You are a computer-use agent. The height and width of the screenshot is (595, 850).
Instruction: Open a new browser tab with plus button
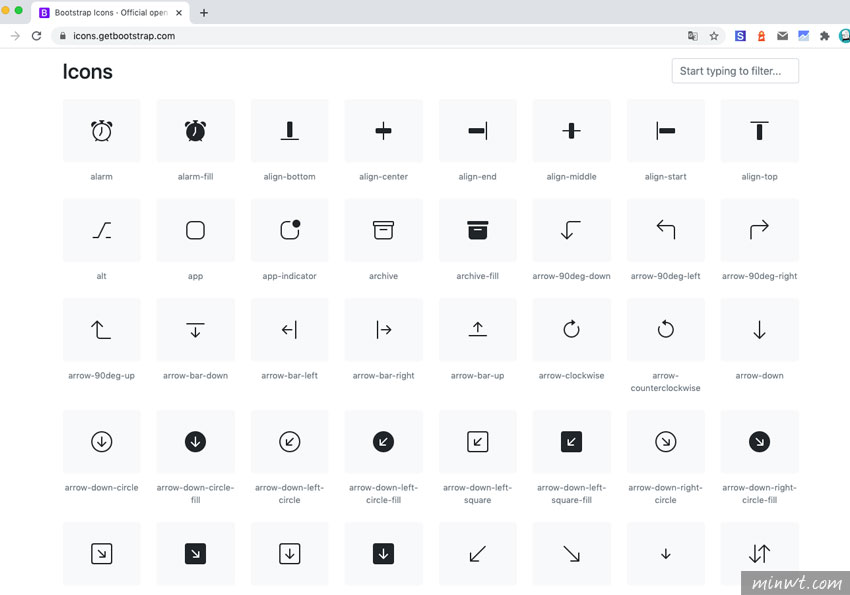click(x=204, y=12)
